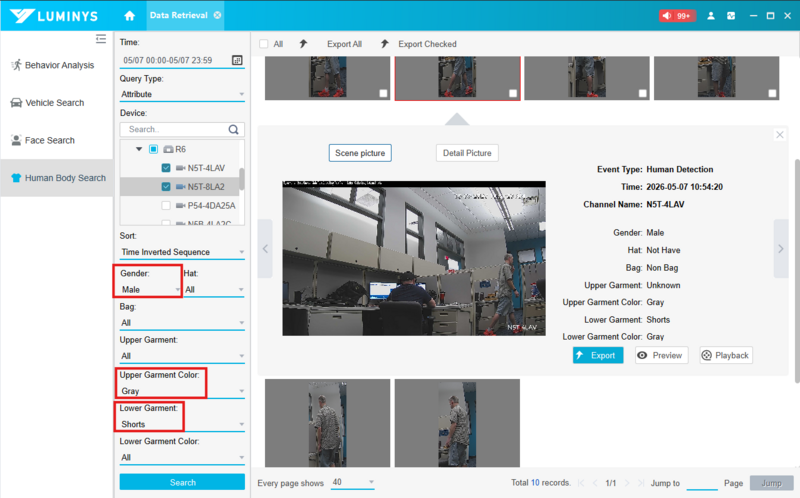This screenshot has height=498, width=800.
Task: Select the bottom-left result thumbnail
Action: pyautogui.click(x=328, y=422)
